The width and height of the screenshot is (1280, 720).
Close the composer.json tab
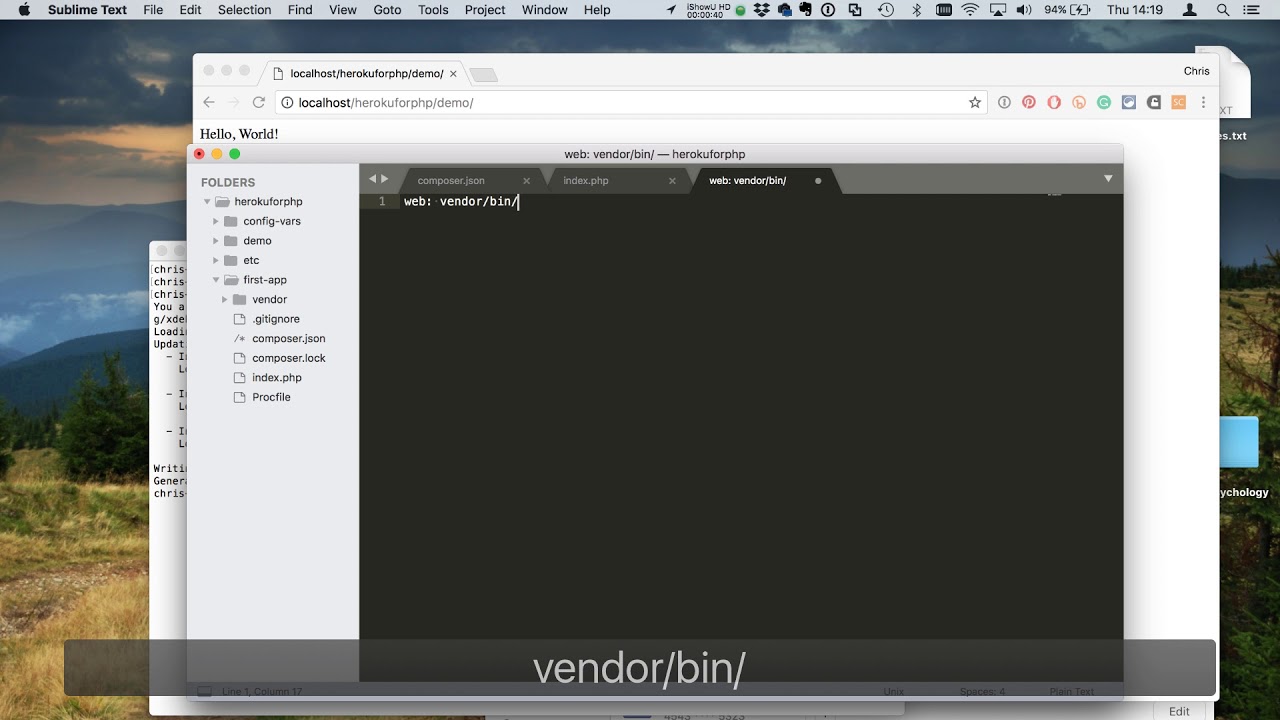tap(526, 181)
